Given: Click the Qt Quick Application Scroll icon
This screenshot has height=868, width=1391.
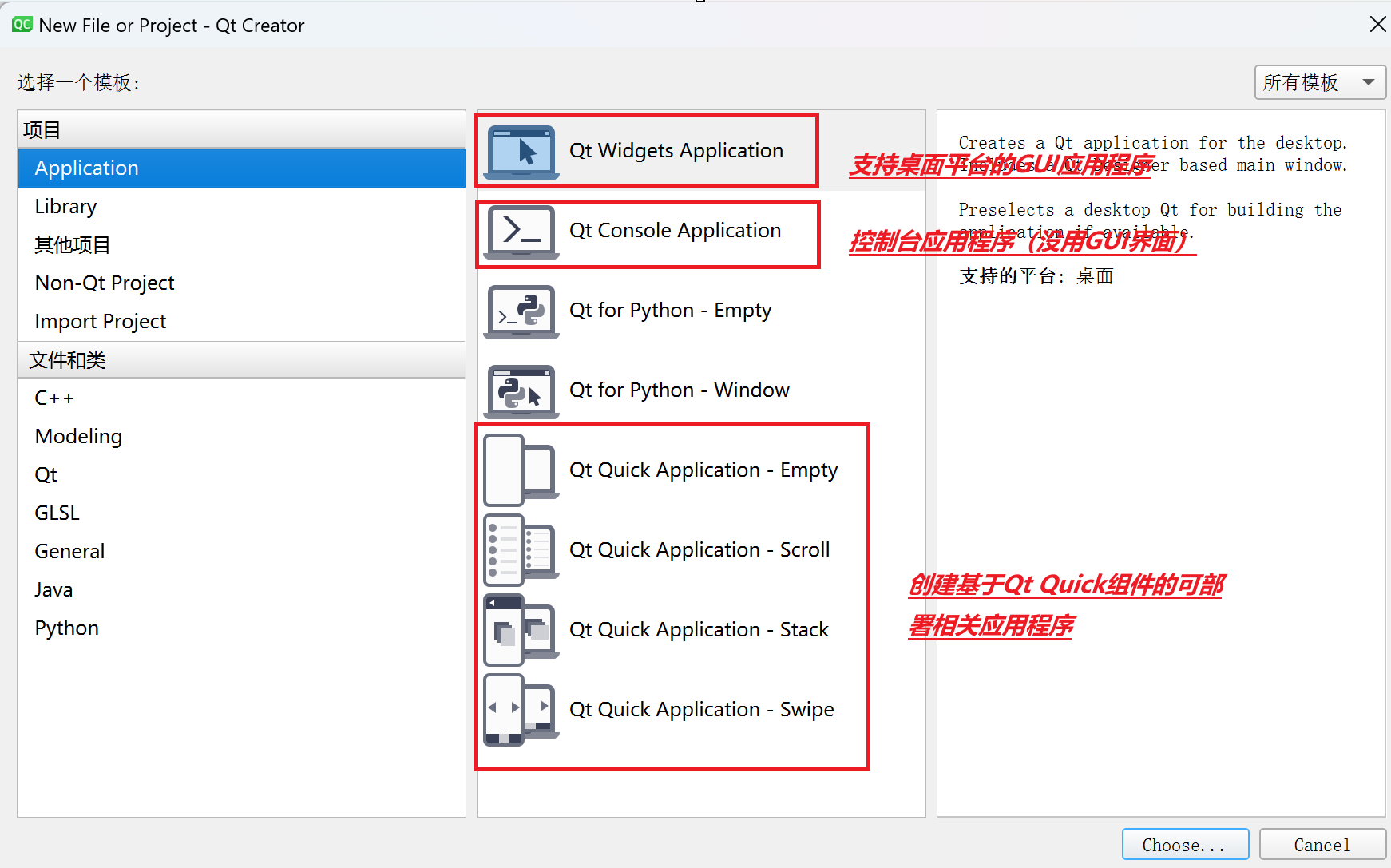Looking at the screenshot, I should [521, 550].
